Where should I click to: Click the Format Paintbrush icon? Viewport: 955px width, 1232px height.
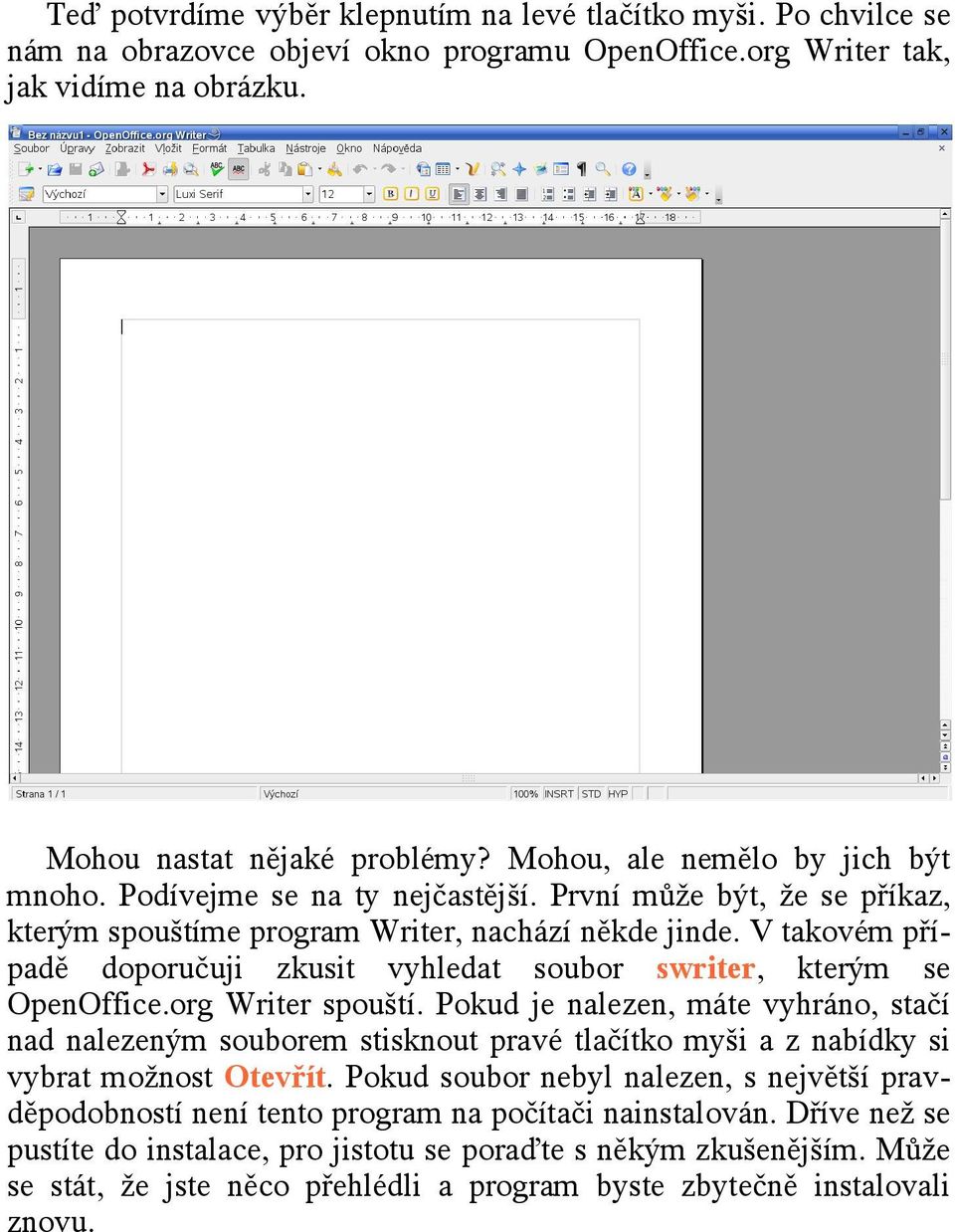[x=335, y=169]
